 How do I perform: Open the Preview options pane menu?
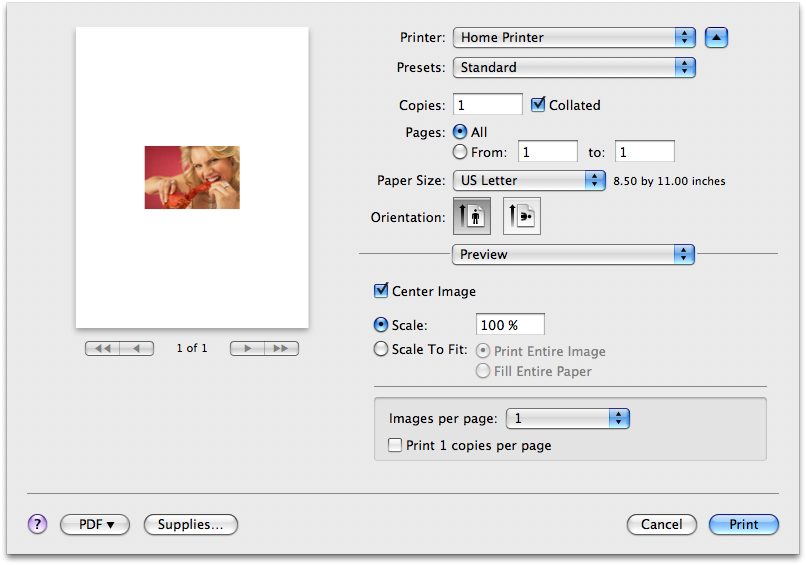point(574,254)
